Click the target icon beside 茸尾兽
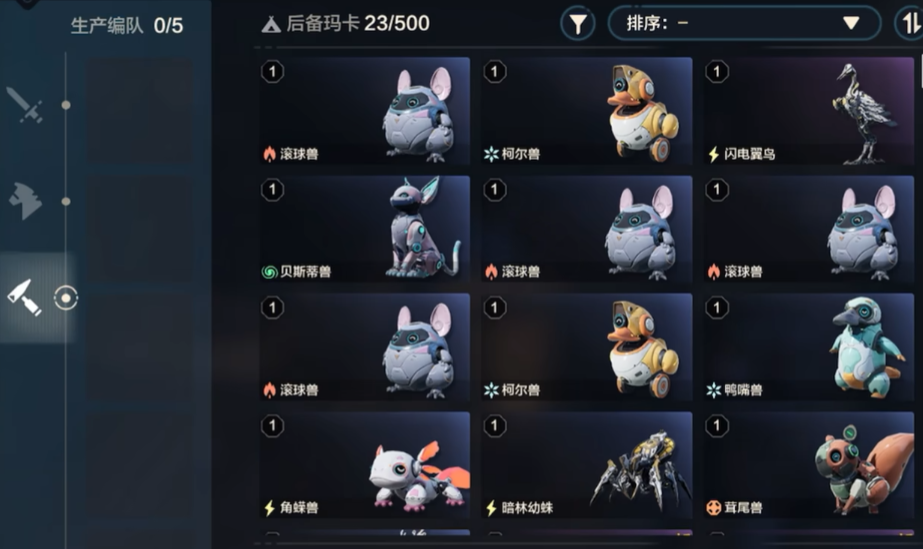Viewport: 923px width, 549px height. 713,507
